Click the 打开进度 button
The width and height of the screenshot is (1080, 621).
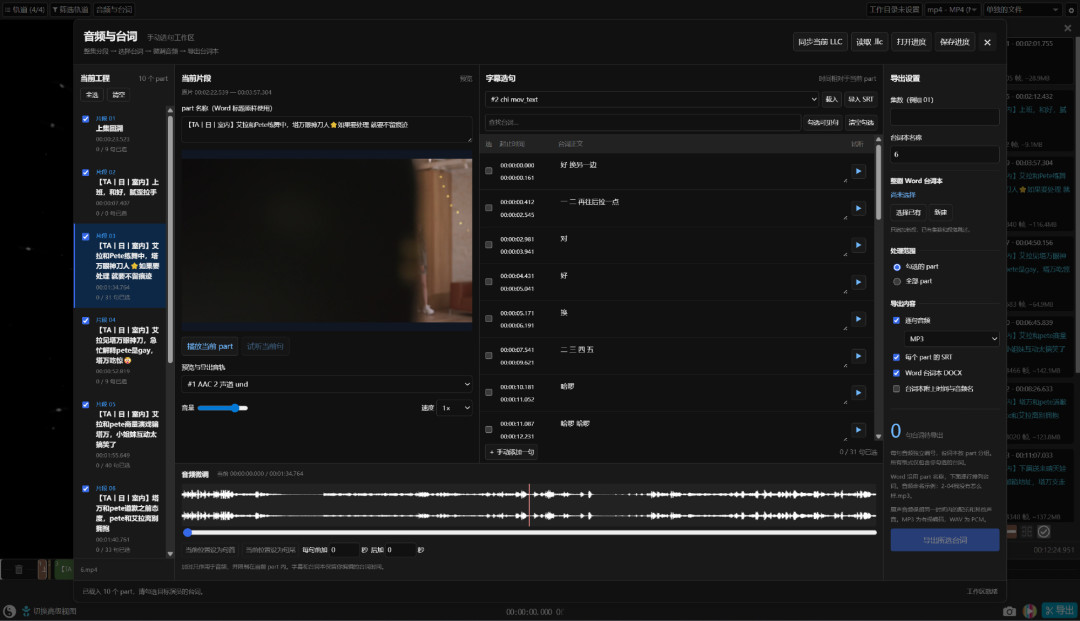coord(911,42)
